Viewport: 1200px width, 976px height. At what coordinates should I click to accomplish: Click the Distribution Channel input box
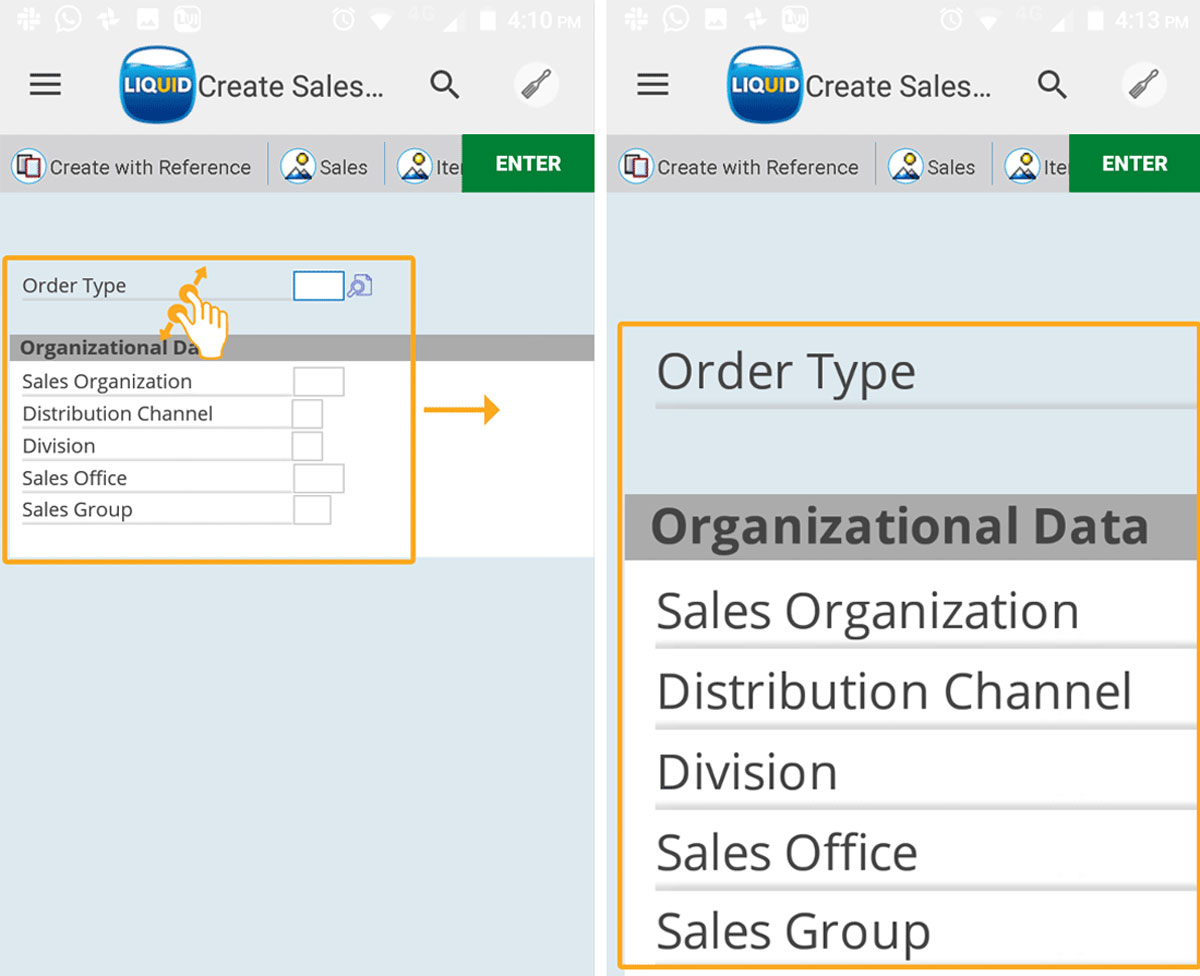[x=307, y=414]
